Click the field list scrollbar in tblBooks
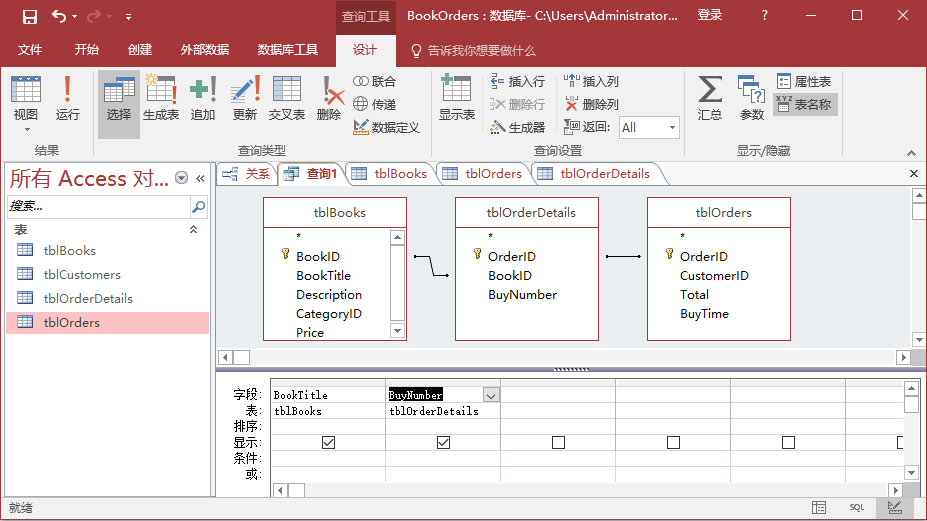The image size is (927, 521). (397, 285)
